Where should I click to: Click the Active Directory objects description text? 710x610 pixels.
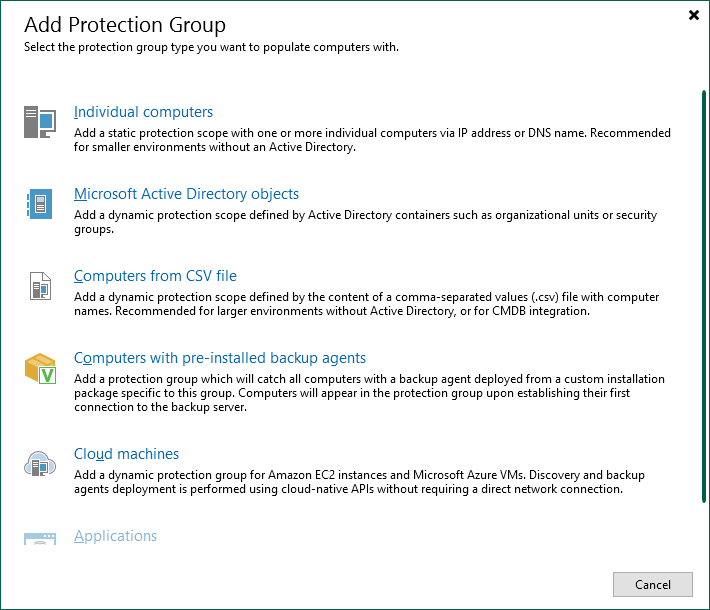pos(365,222)
